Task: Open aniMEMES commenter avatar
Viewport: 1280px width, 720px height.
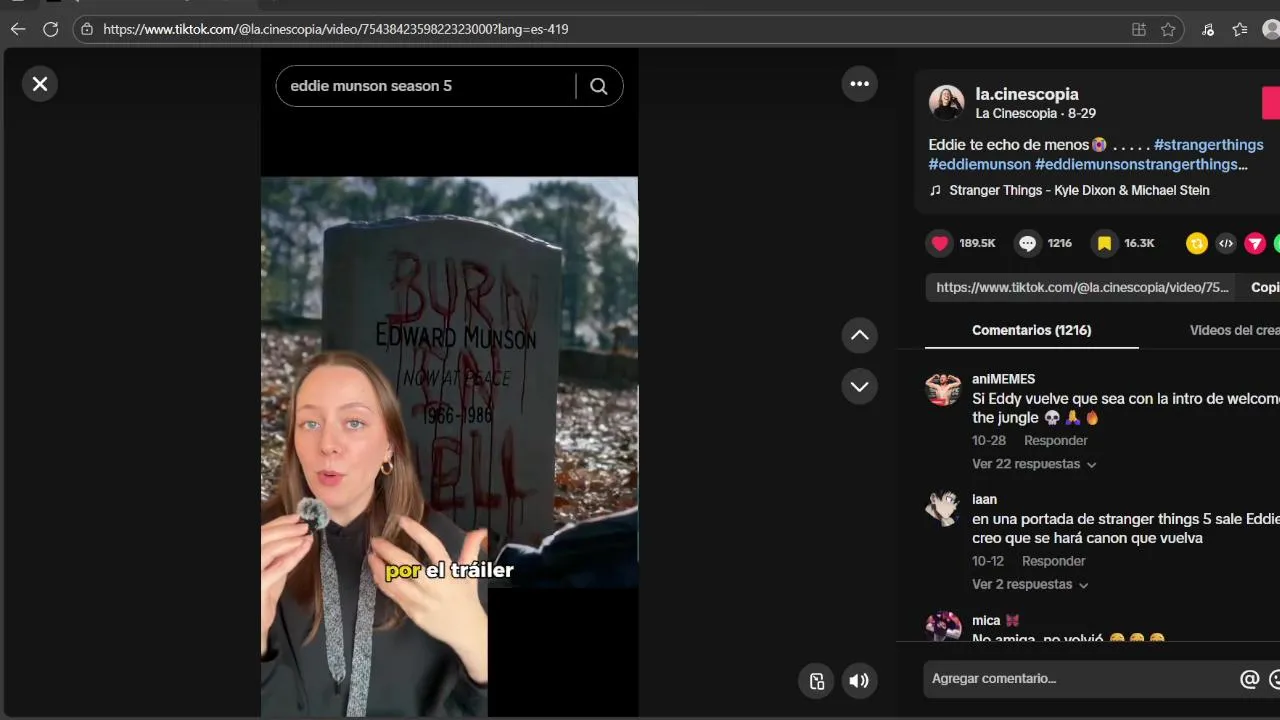Action: (x=943, y=388)
